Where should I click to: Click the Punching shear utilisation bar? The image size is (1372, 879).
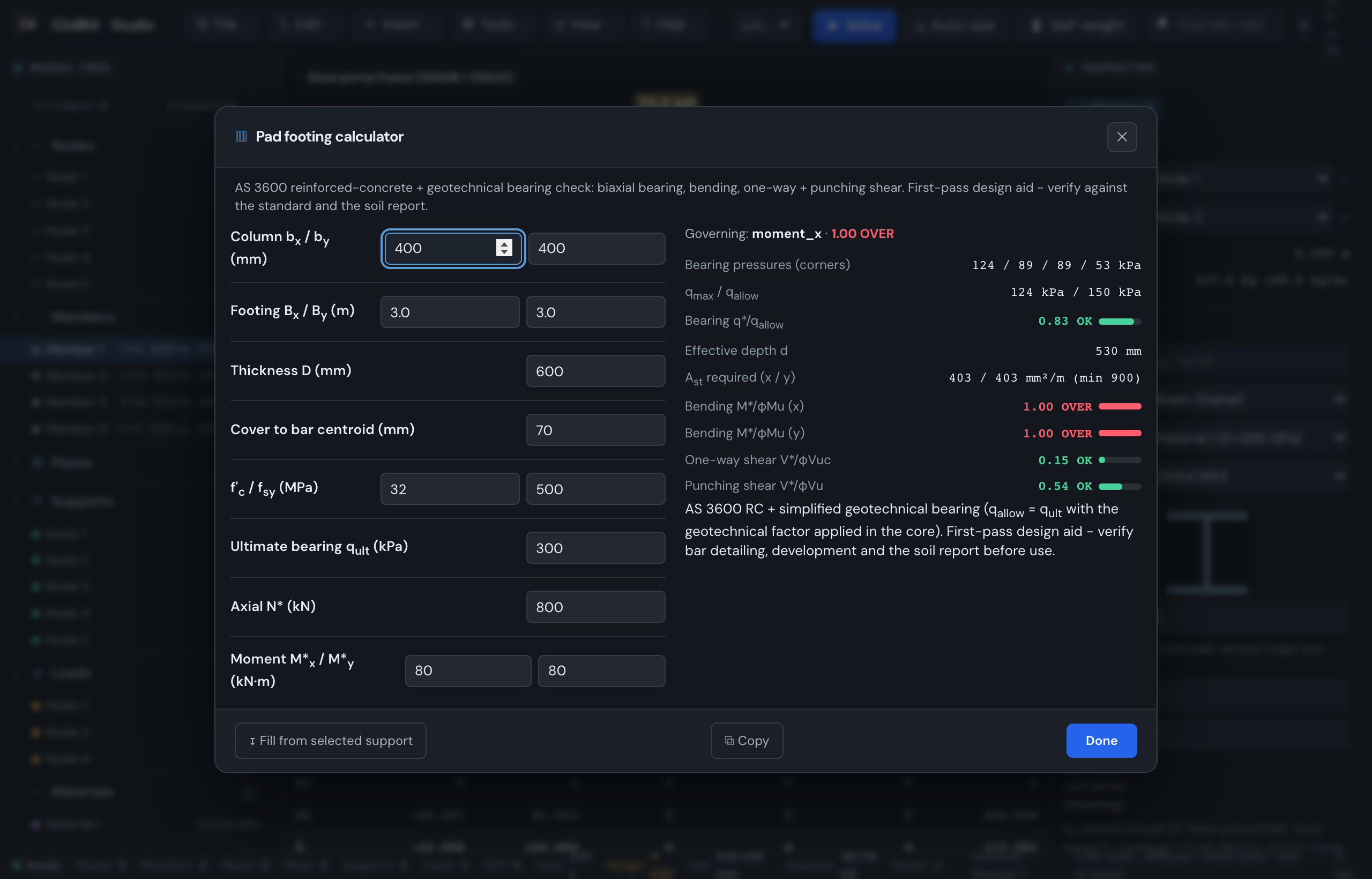(1120, 486)
